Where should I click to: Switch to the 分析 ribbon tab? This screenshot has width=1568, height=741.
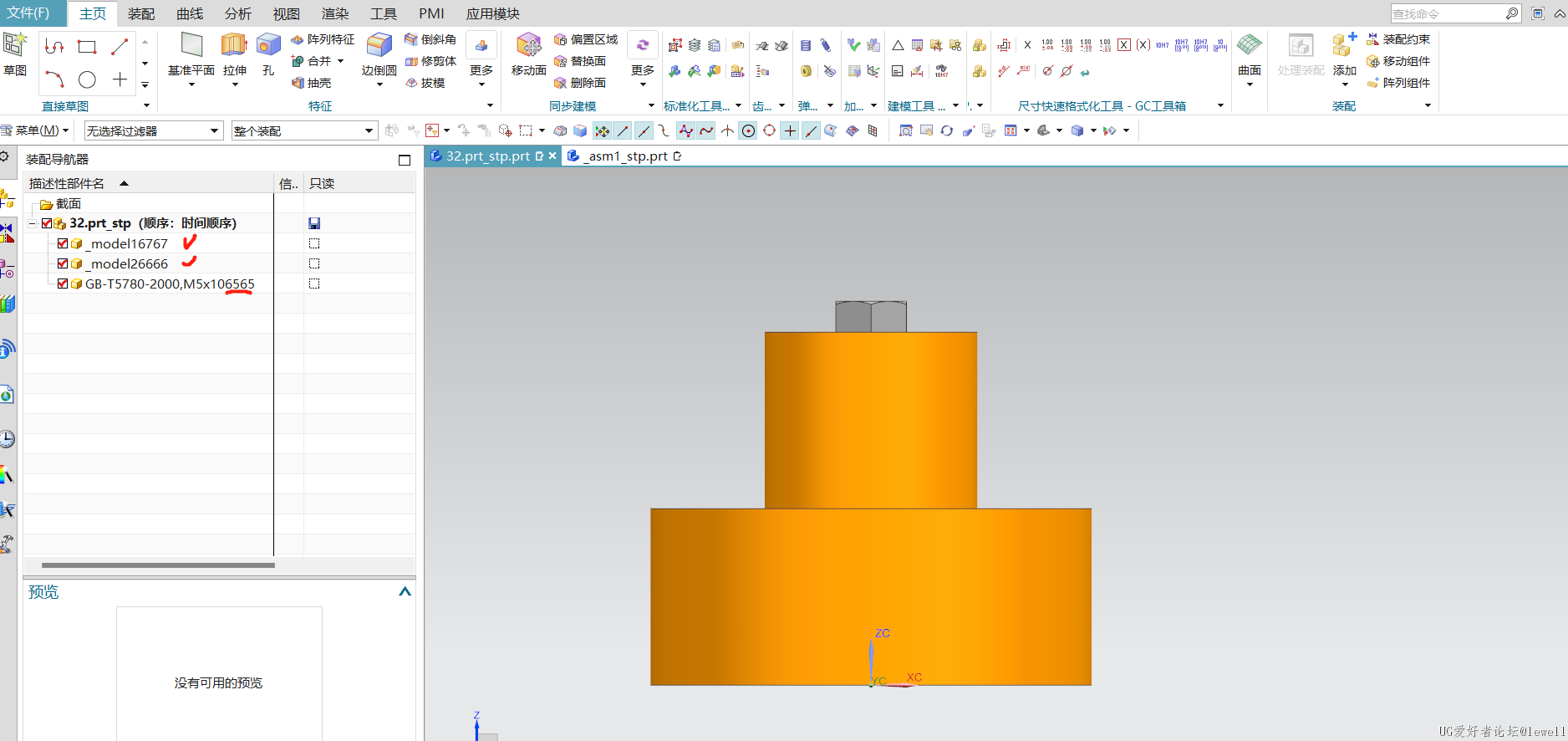(238, 13)
